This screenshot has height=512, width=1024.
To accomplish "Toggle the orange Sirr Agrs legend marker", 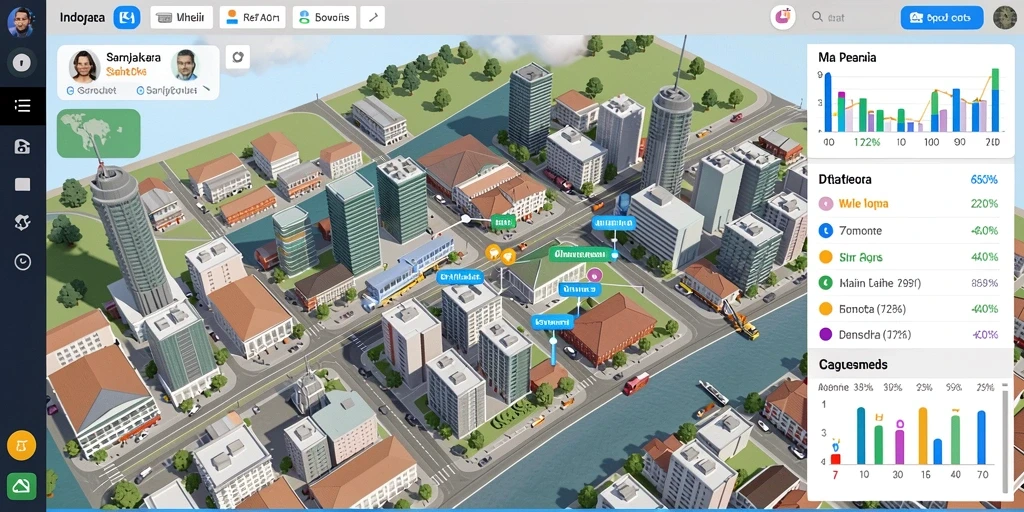I will [x=825, y=257].
